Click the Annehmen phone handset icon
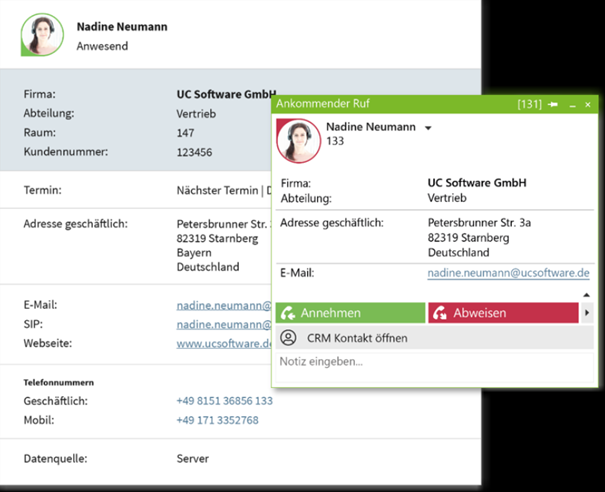Screen dimensions: 605x492 tap(288, 313)
